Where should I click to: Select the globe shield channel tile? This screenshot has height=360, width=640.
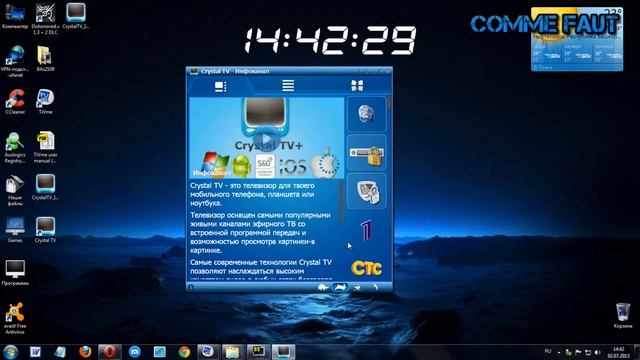click(367, 114)
